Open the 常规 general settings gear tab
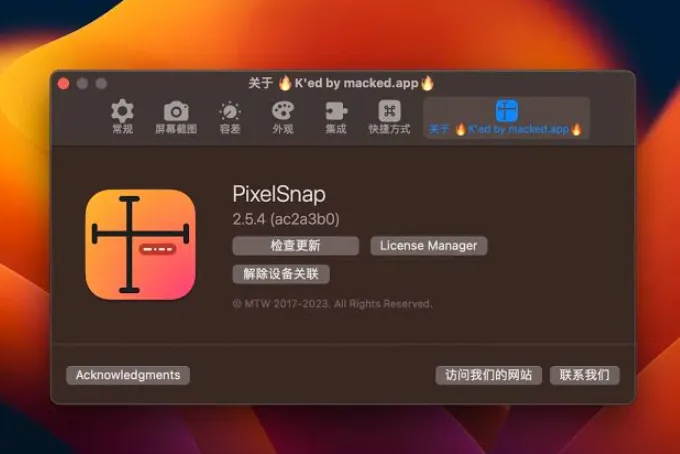This screenshot has height=454, width=680. pyautogui.click(x=122, y=117)
